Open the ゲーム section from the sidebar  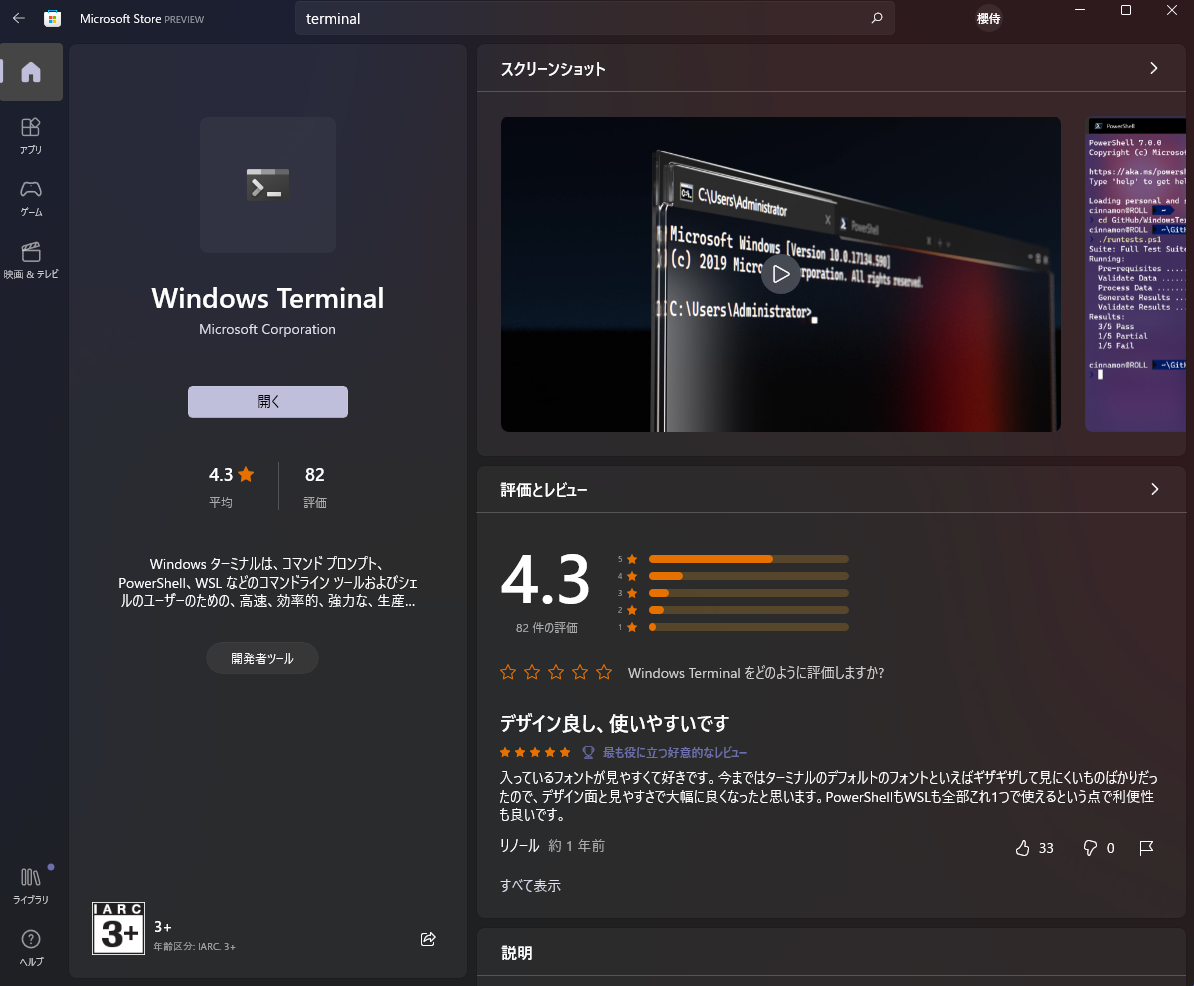31,195
